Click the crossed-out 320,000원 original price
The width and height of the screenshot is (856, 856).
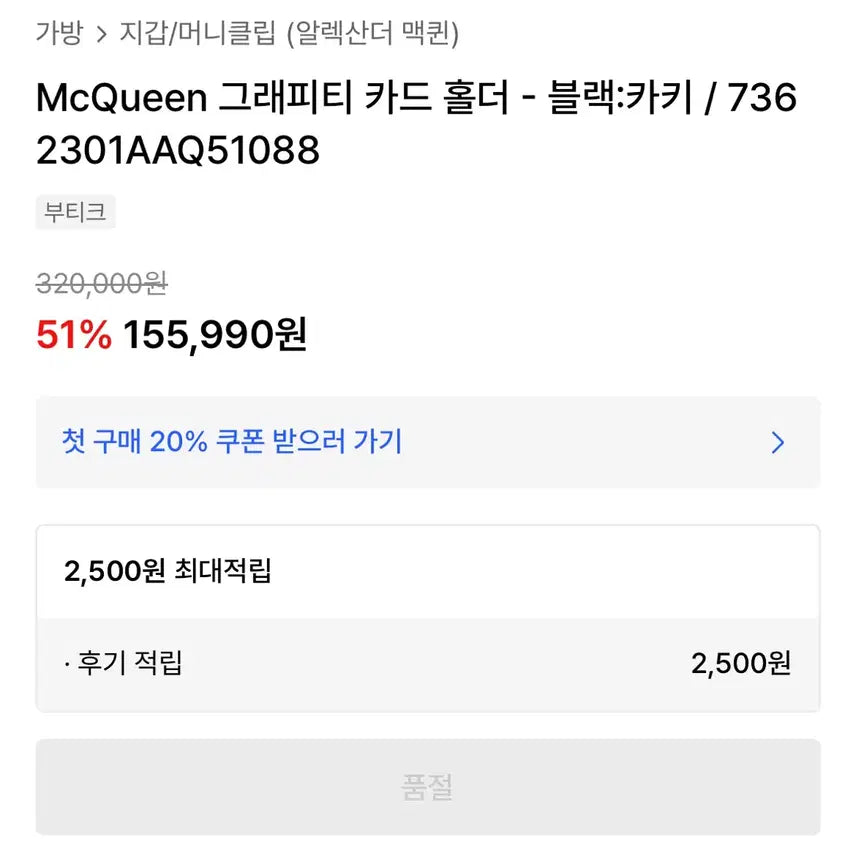(x=101, y=284)
